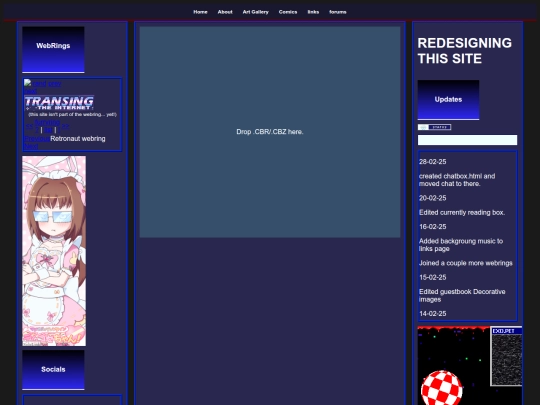Open the Comics nav item
540x405 pixels.
(288, 12)
